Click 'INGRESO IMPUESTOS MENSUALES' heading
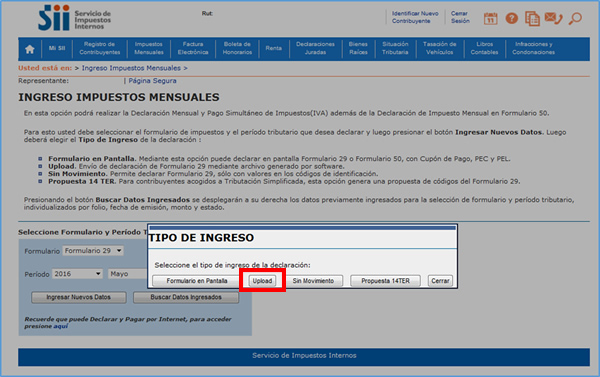 point(119,97)
